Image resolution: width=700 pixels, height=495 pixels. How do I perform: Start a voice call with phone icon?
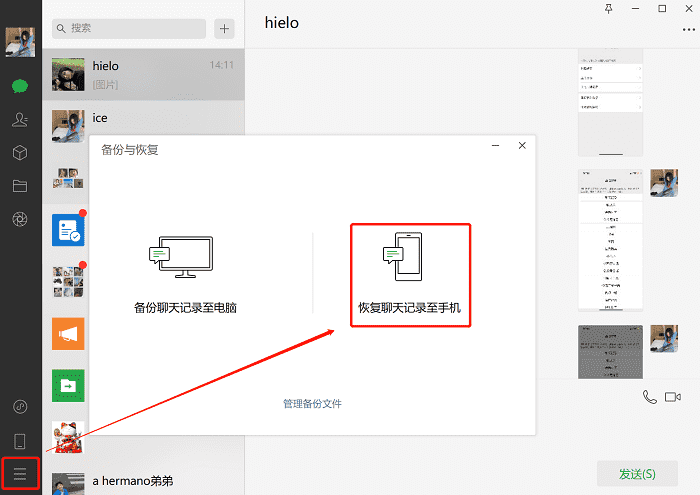pyautogui.click(x=650, y=397)
